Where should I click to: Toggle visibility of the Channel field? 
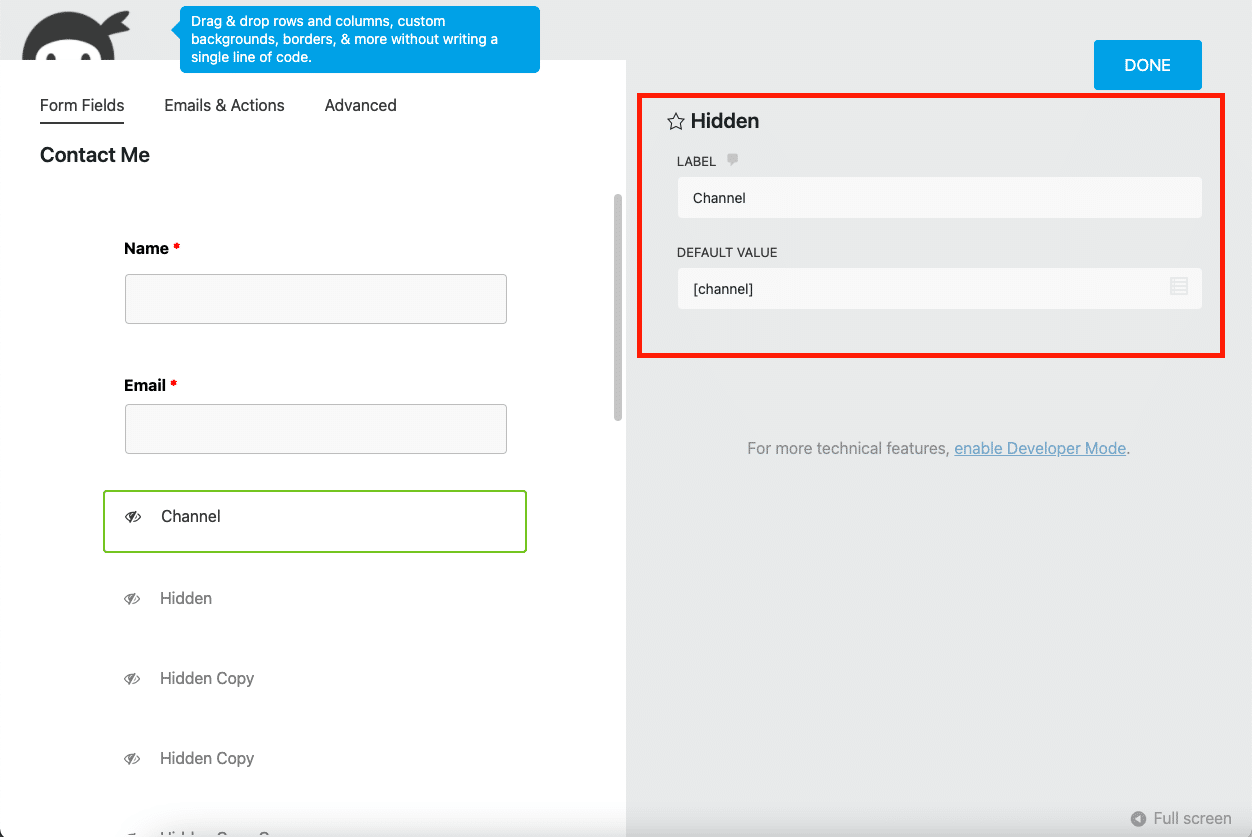133,516
